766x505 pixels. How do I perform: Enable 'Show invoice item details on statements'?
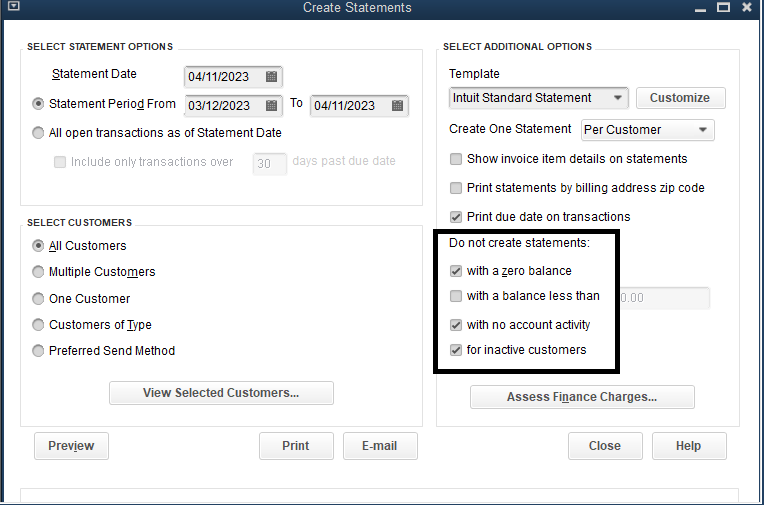click(456, 159)
